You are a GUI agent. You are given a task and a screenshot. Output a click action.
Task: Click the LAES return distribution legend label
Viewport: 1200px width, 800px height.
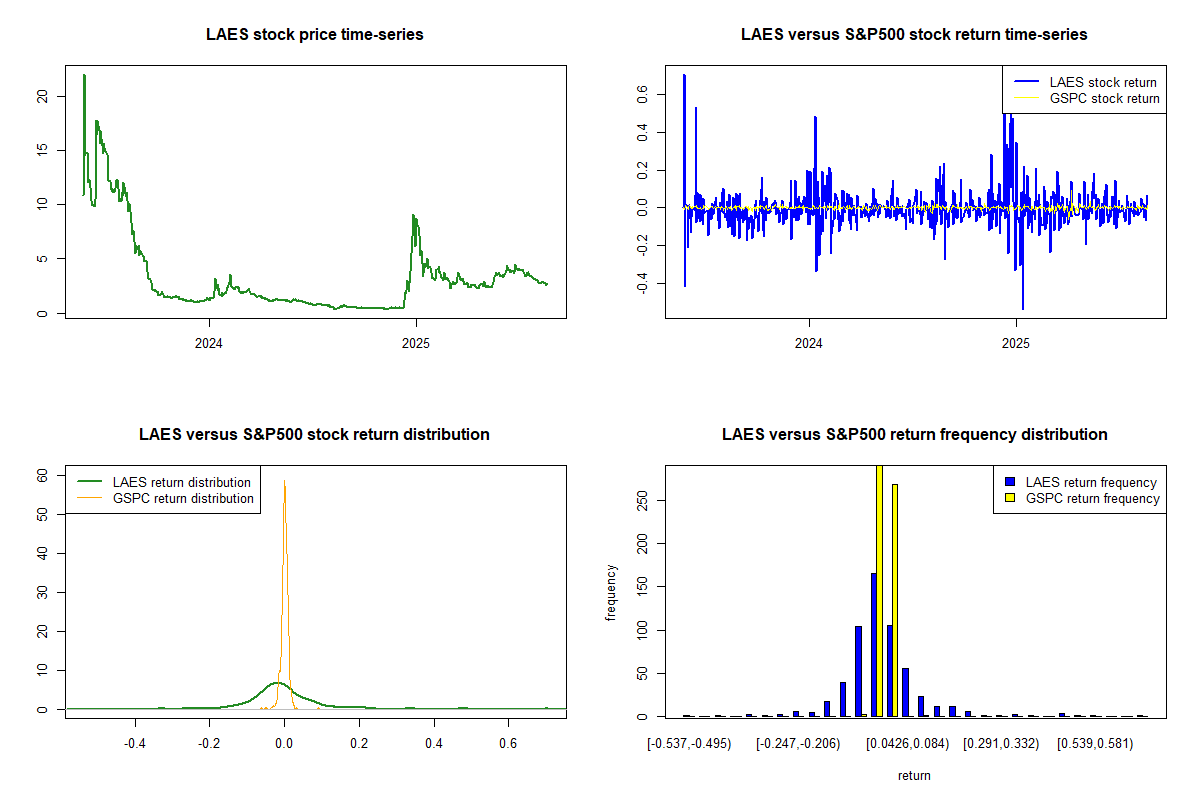[181, 483]
